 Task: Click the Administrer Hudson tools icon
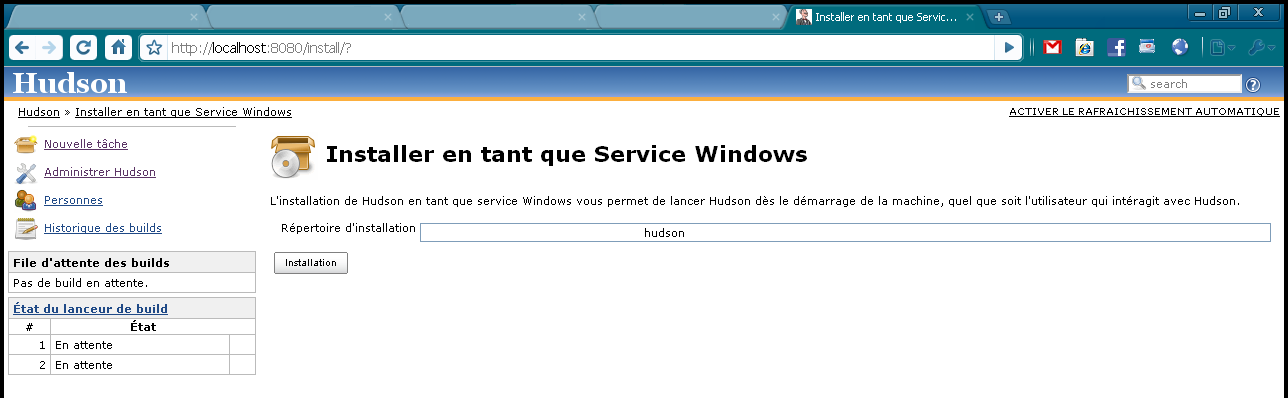coord(26,172)
